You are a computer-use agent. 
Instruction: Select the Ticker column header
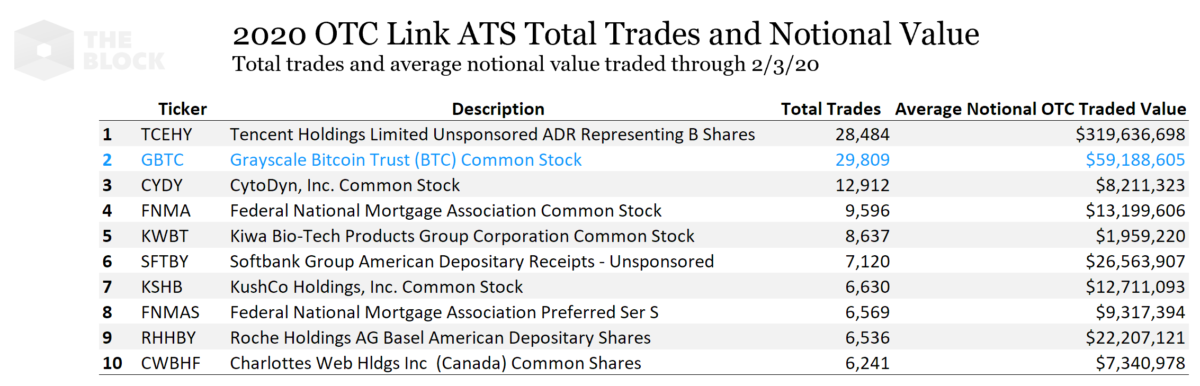tap(182, 109)
